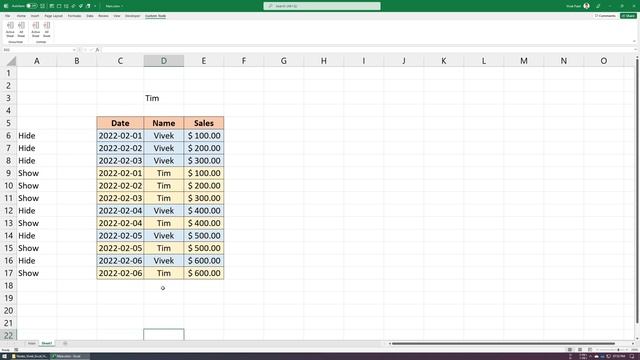Click the Share button
The width and height of the screenshot is (640, 360).
628,16
